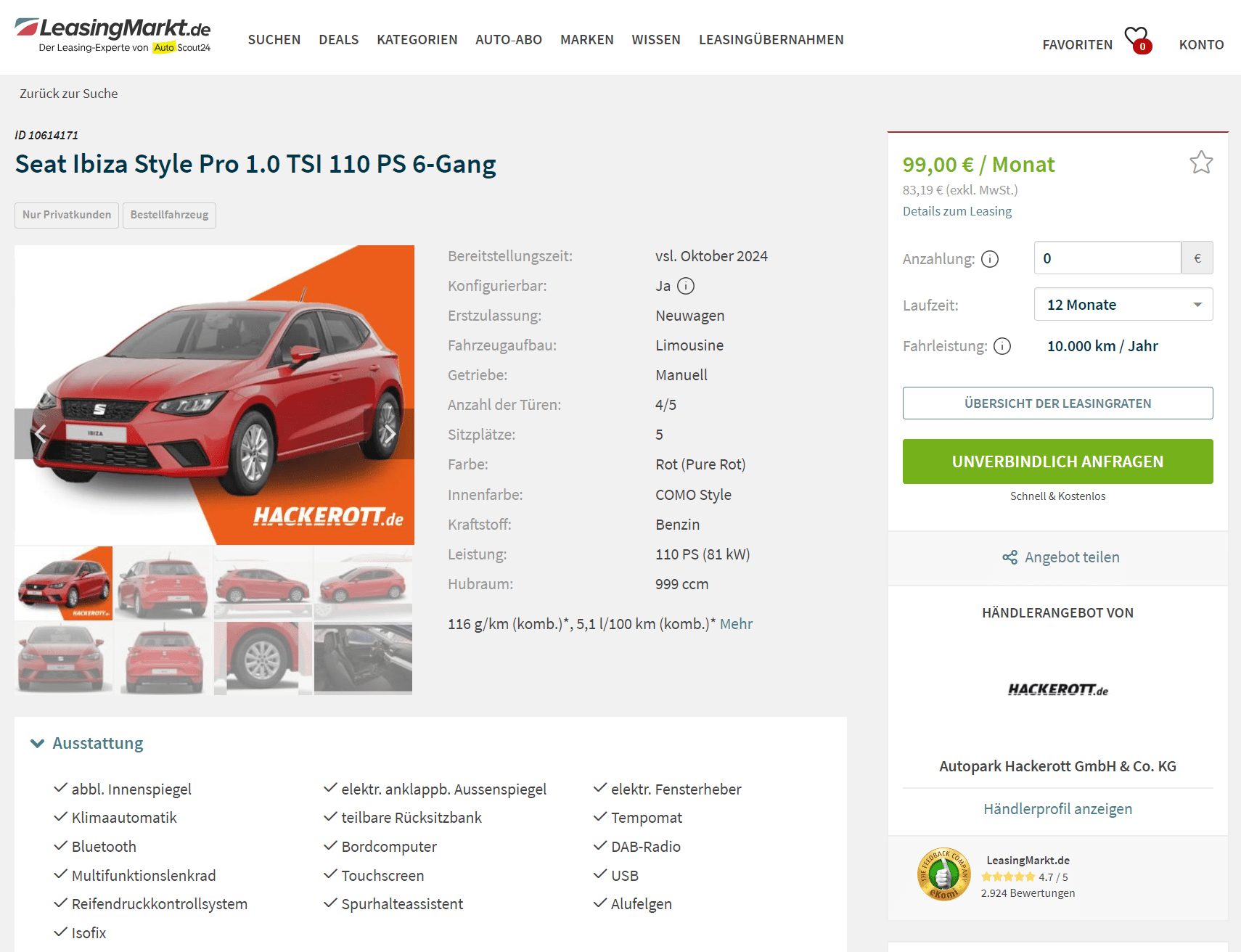This screenshot has width=1241, height=952.
Task: Go back via Zurück zur Suche
Action: pyautogui.click(x=69, y=94)
